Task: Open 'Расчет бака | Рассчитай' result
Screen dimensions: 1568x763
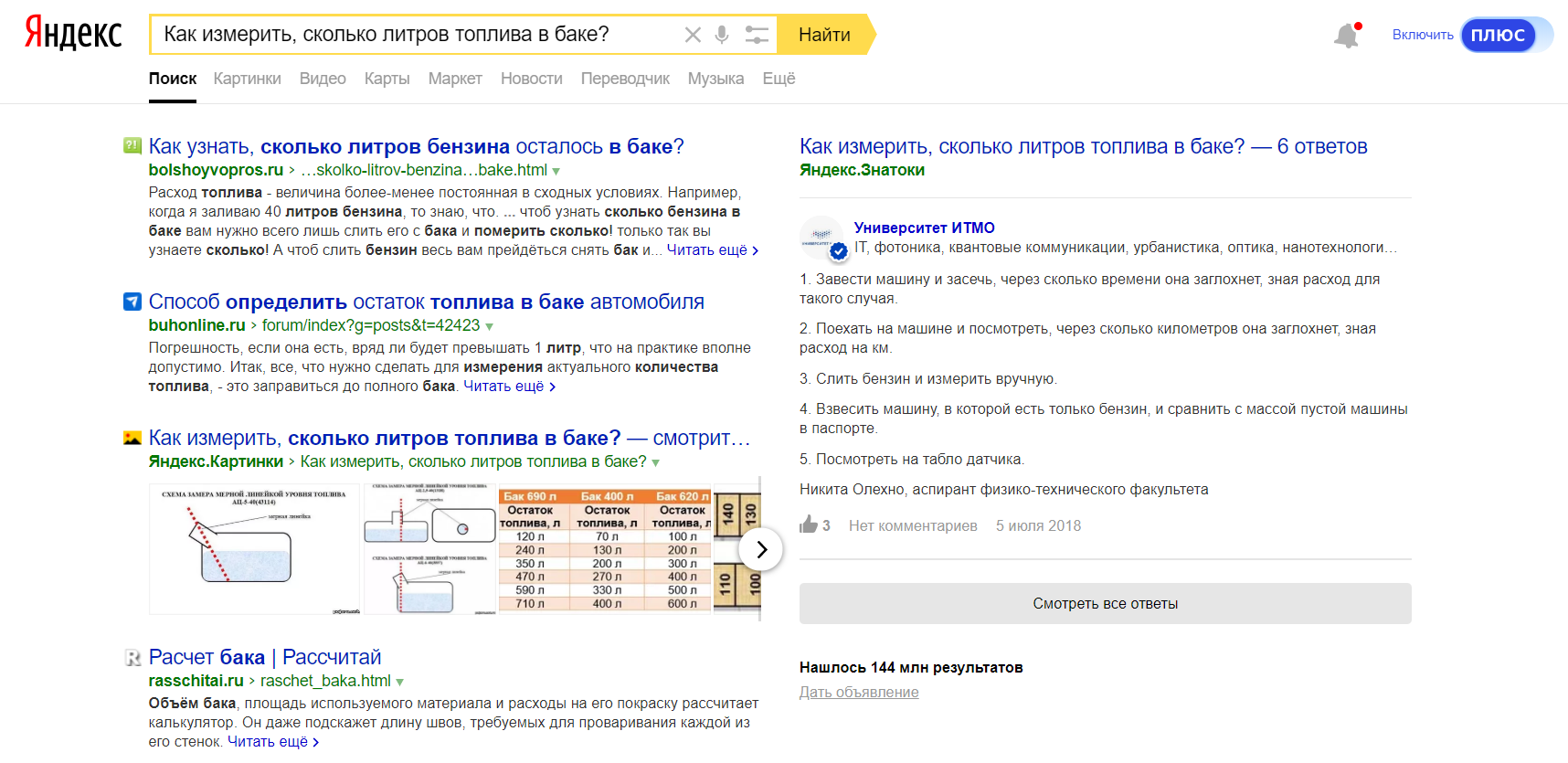Action: 265,657
